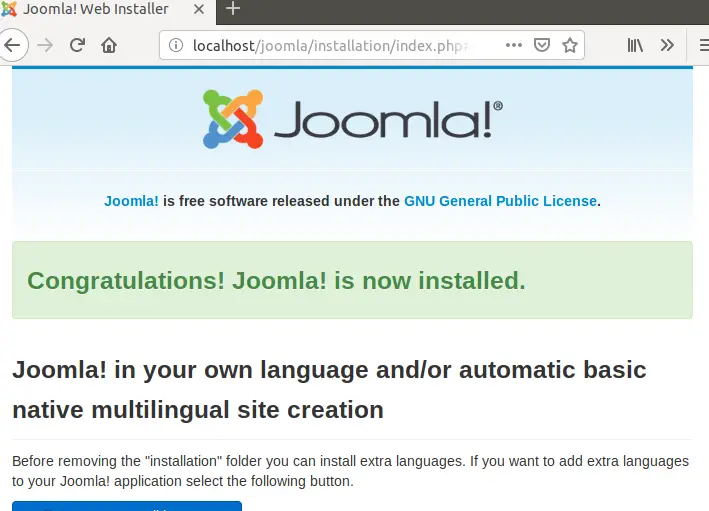The image size is (709, 511).
Task: Close the Joomla! Web Installer tab
Action: point(199,9)
